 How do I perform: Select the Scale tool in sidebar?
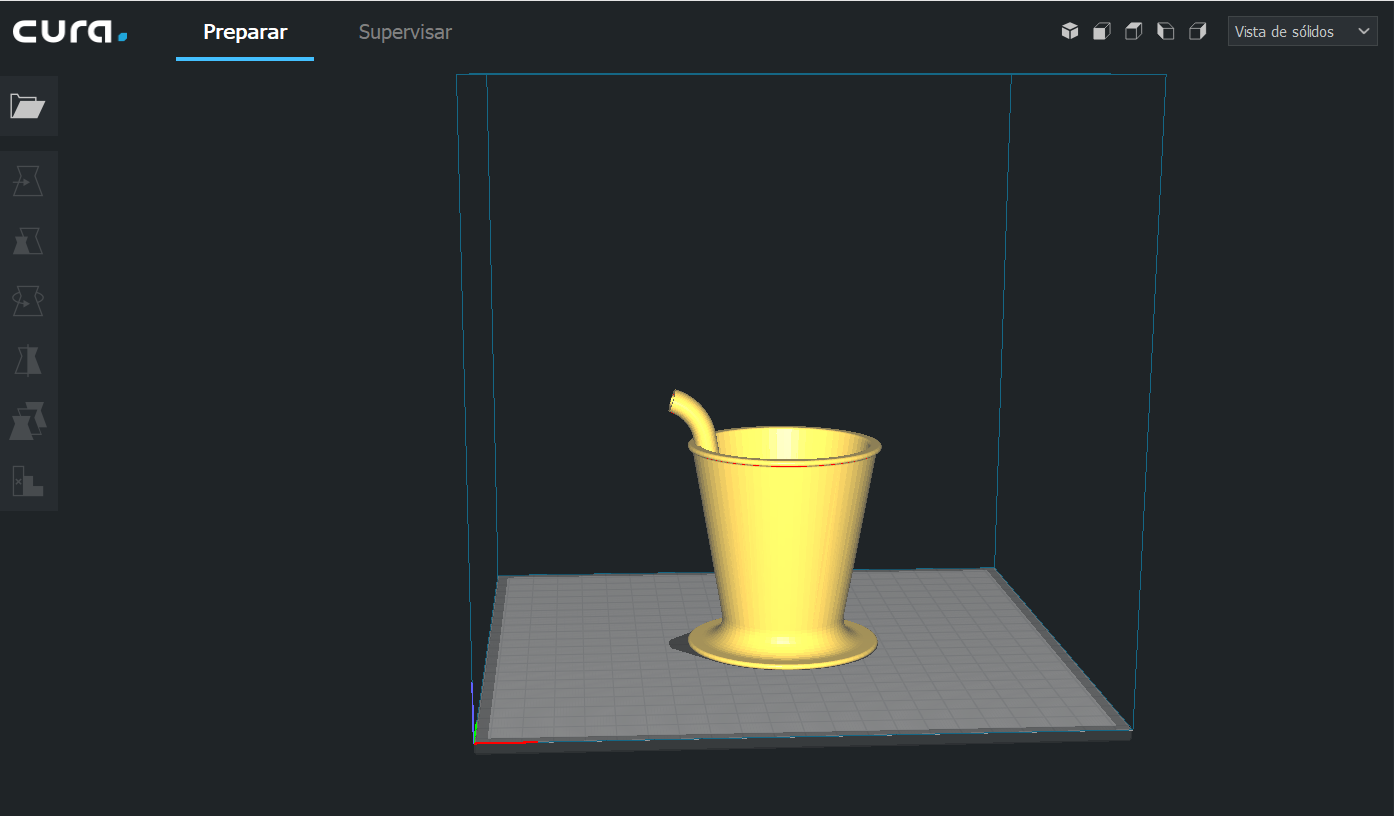click(x=28, y=241)
